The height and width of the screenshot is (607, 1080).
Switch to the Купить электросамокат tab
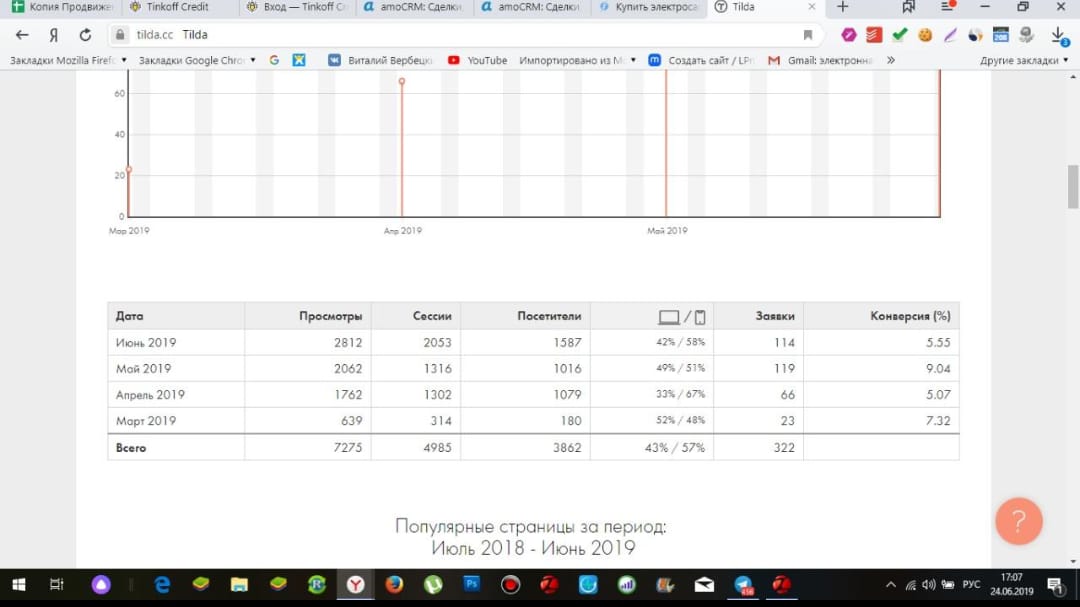pos(650,7)
